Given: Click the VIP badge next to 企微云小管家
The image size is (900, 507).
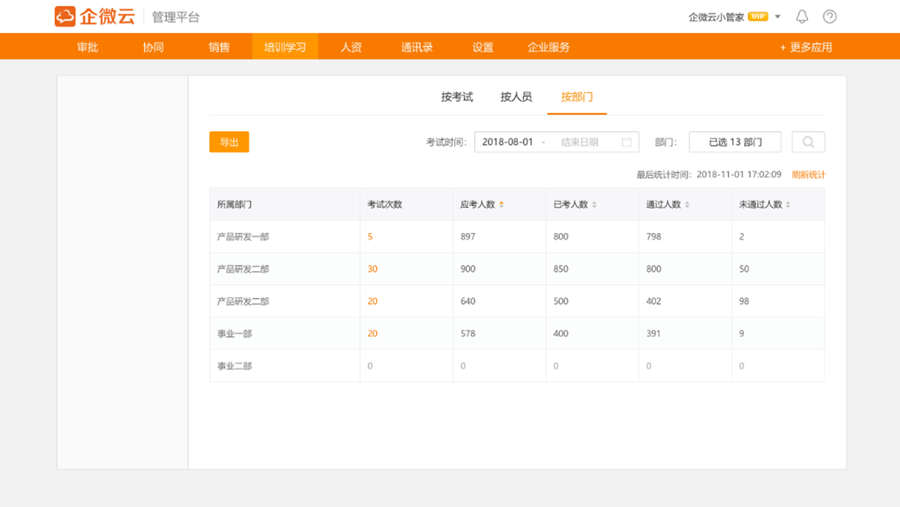Looking at the screenshot, I should (758, 17).
